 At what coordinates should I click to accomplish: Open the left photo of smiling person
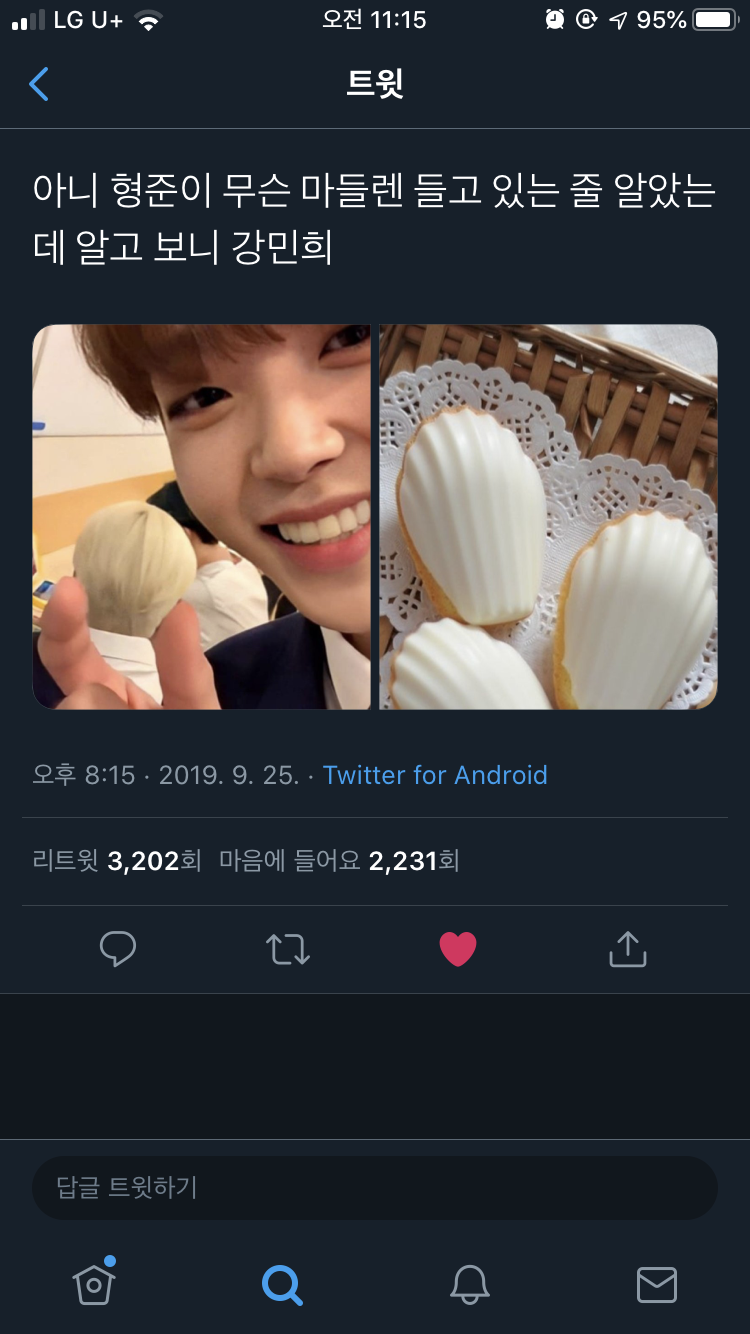[x=202, y=516]
